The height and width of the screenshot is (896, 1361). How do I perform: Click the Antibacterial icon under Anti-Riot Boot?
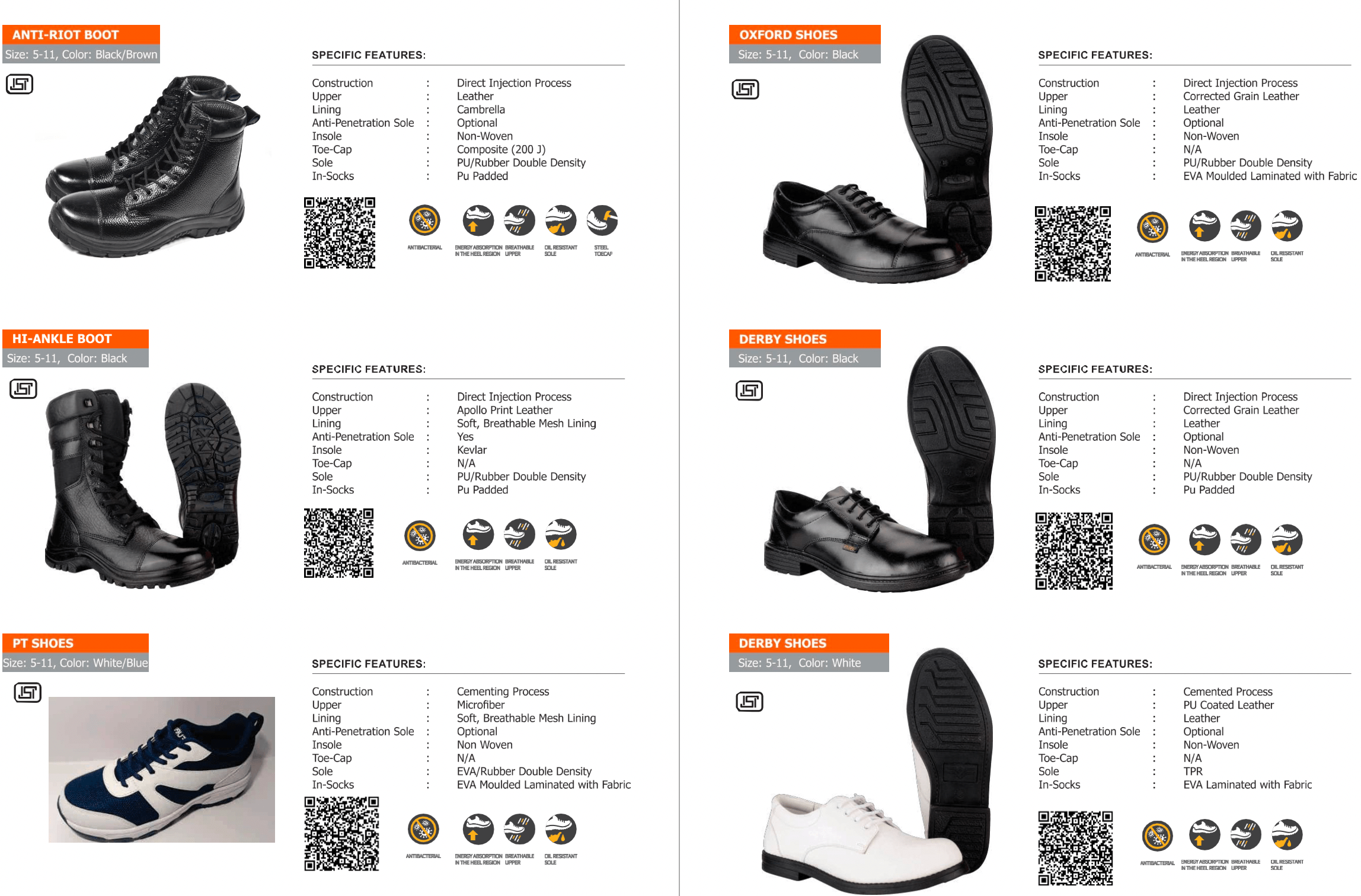(x=424, y=220)
